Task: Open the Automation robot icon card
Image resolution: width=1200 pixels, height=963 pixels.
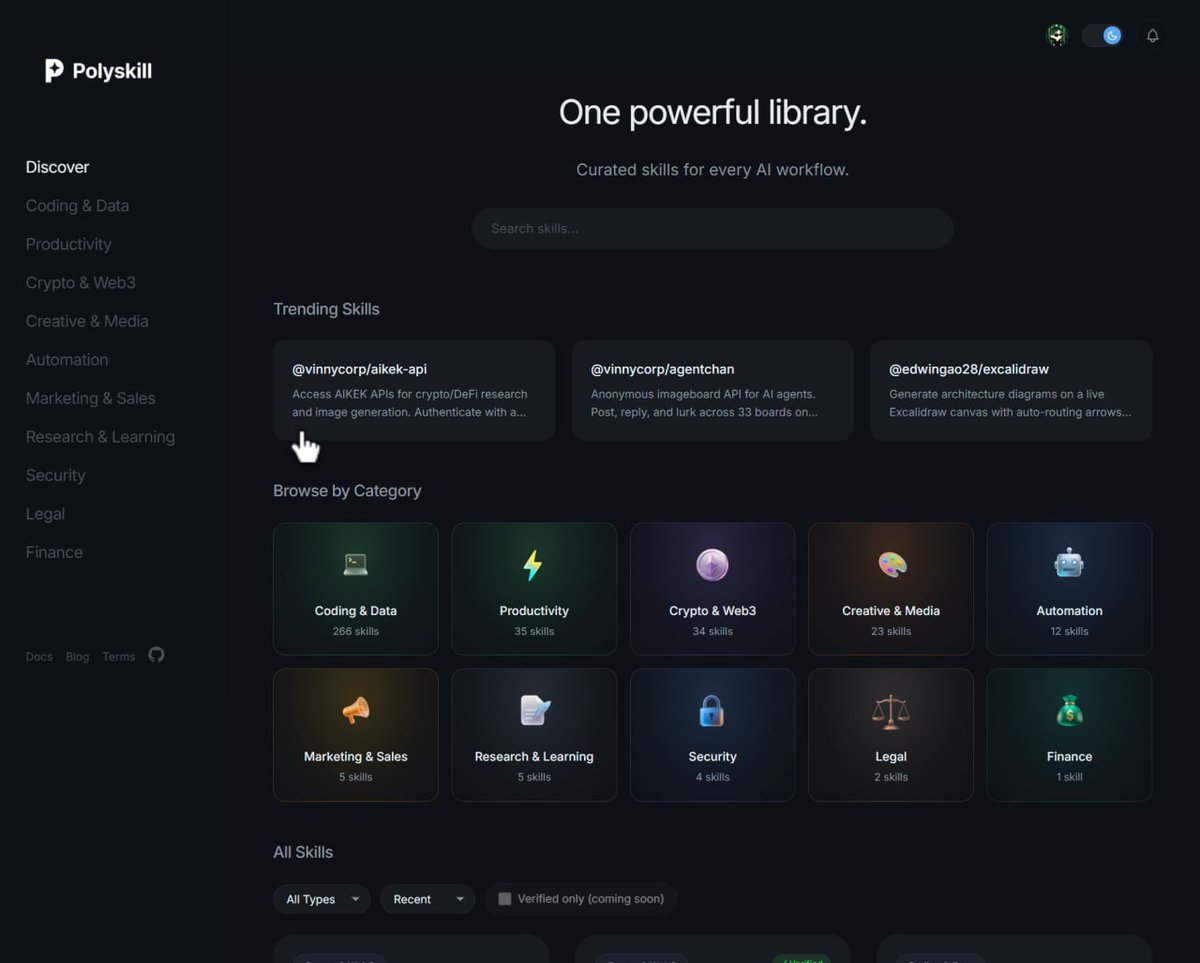Action: pos(1069,589)
